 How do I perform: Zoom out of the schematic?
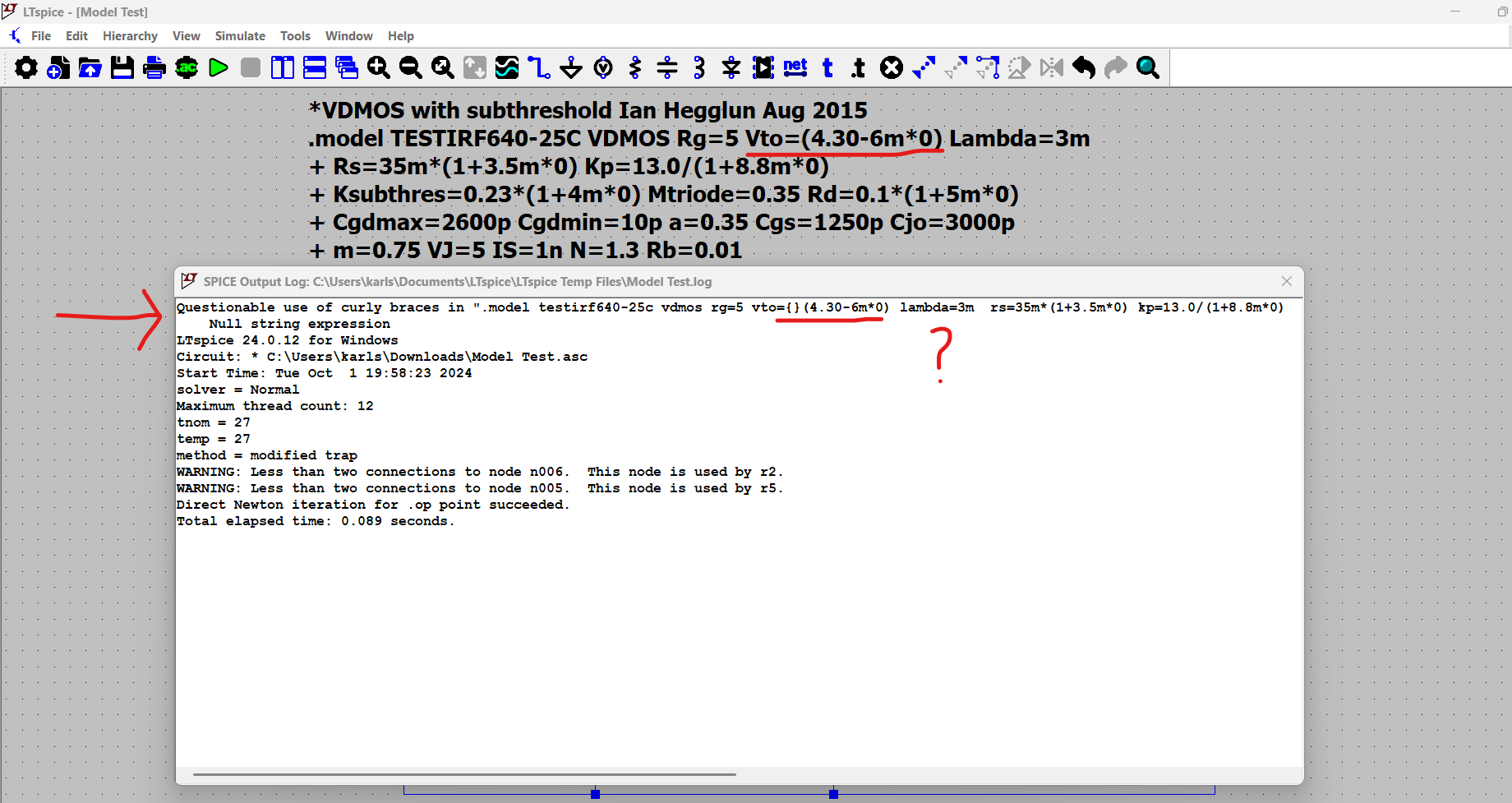[411, 67]
